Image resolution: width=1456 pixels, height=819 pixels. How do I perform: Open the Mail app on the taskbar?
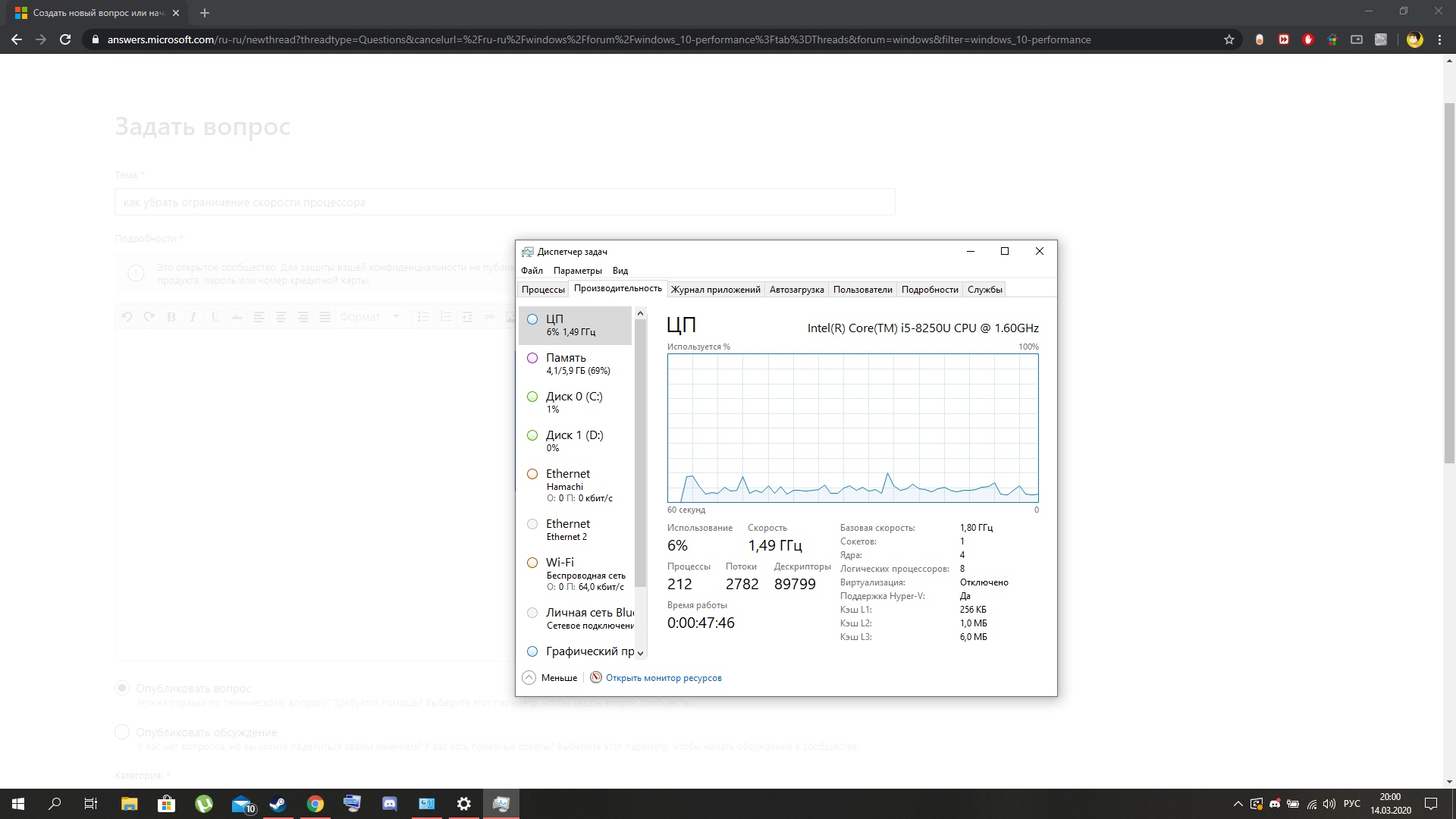tap(242, 804)
